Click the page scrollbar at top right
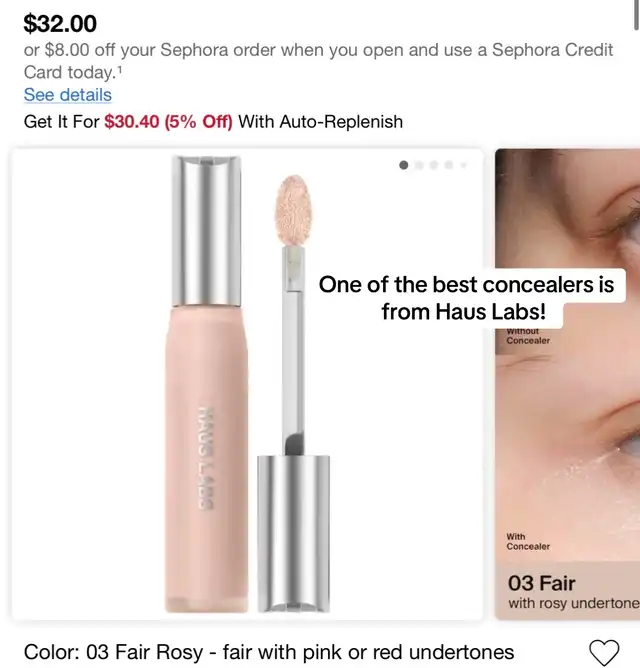Image resolution: width=640 pixels, height=668 pixels. click(x=637, y=15)
